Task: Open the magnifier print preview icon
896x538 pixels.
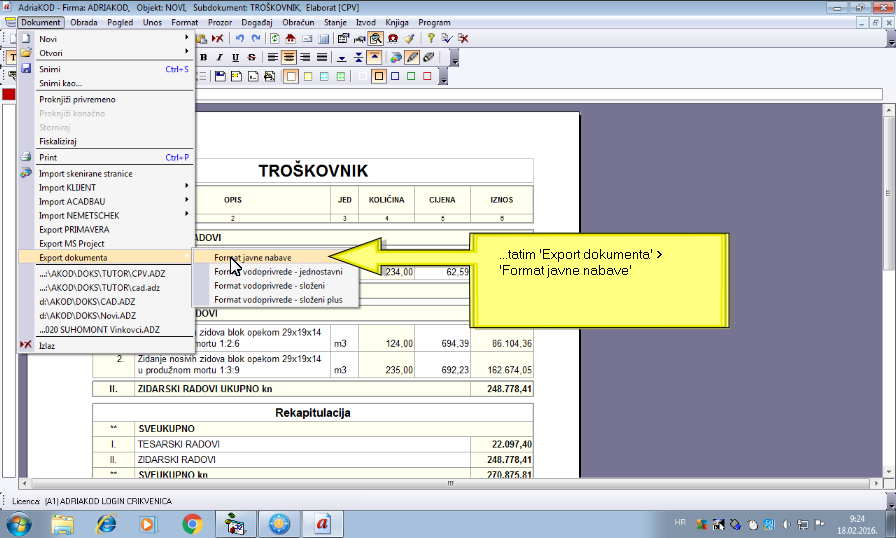Action: [x=375, y=38]
